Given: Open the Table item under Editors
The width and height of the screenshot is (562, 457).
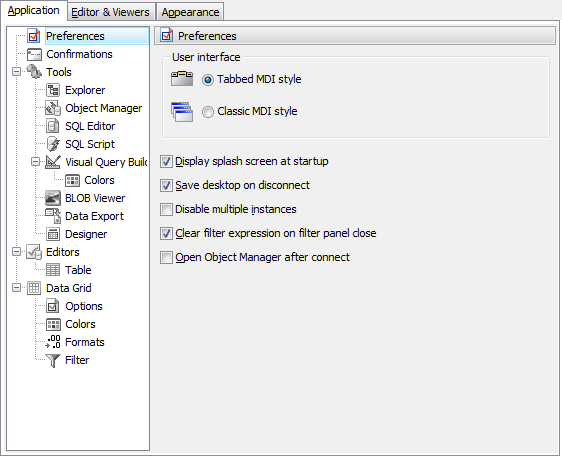Looking at the screenshot, I should tap(78, 270).
